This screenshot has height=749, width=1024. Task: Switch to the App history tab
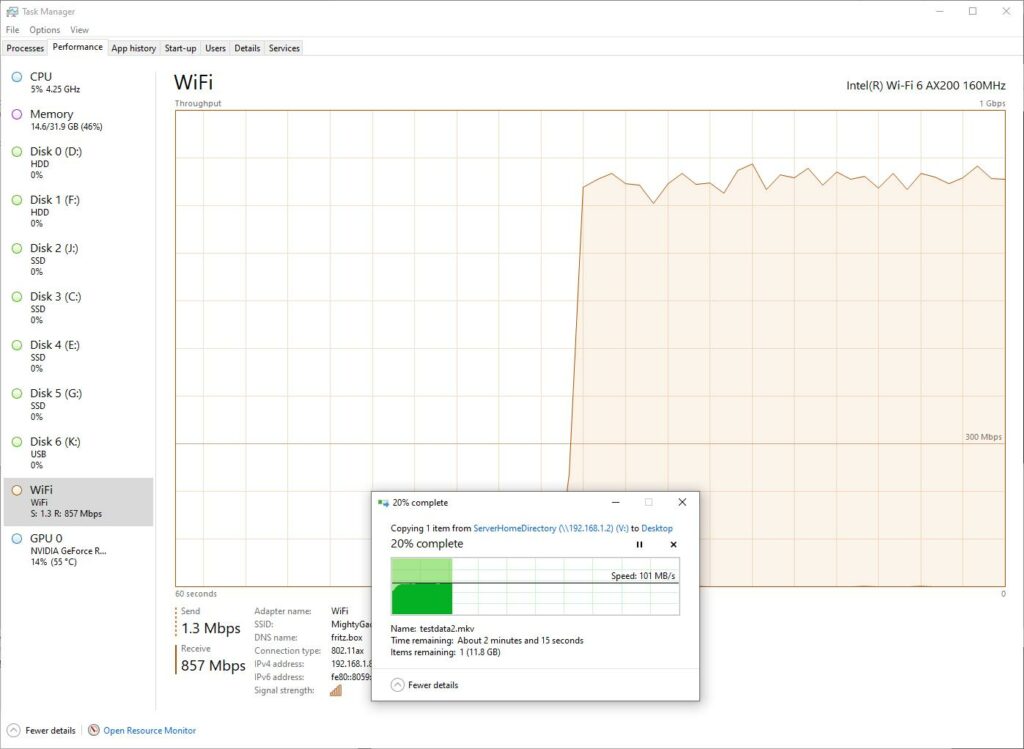133,48
